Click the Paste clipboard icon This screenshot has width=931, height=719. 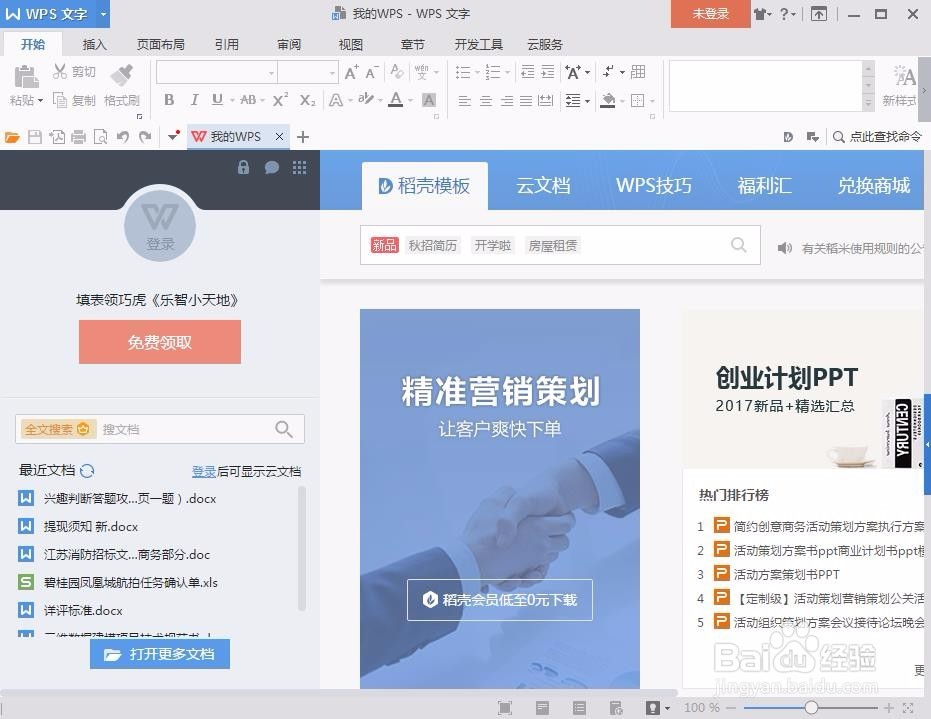[26, 77]
